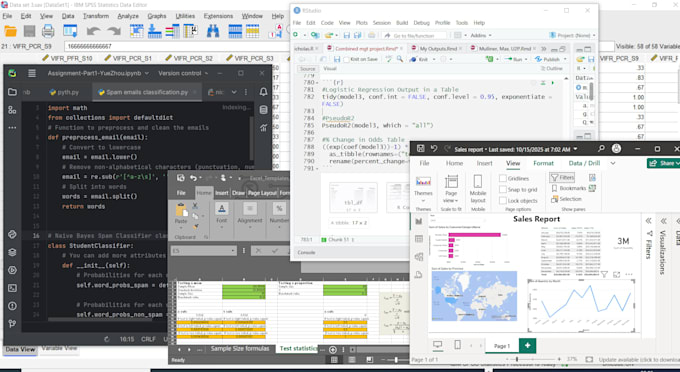Open the PyCharm Python packages layers icon
This screenshot has height=372, width=680.
[x=12, y=252]
